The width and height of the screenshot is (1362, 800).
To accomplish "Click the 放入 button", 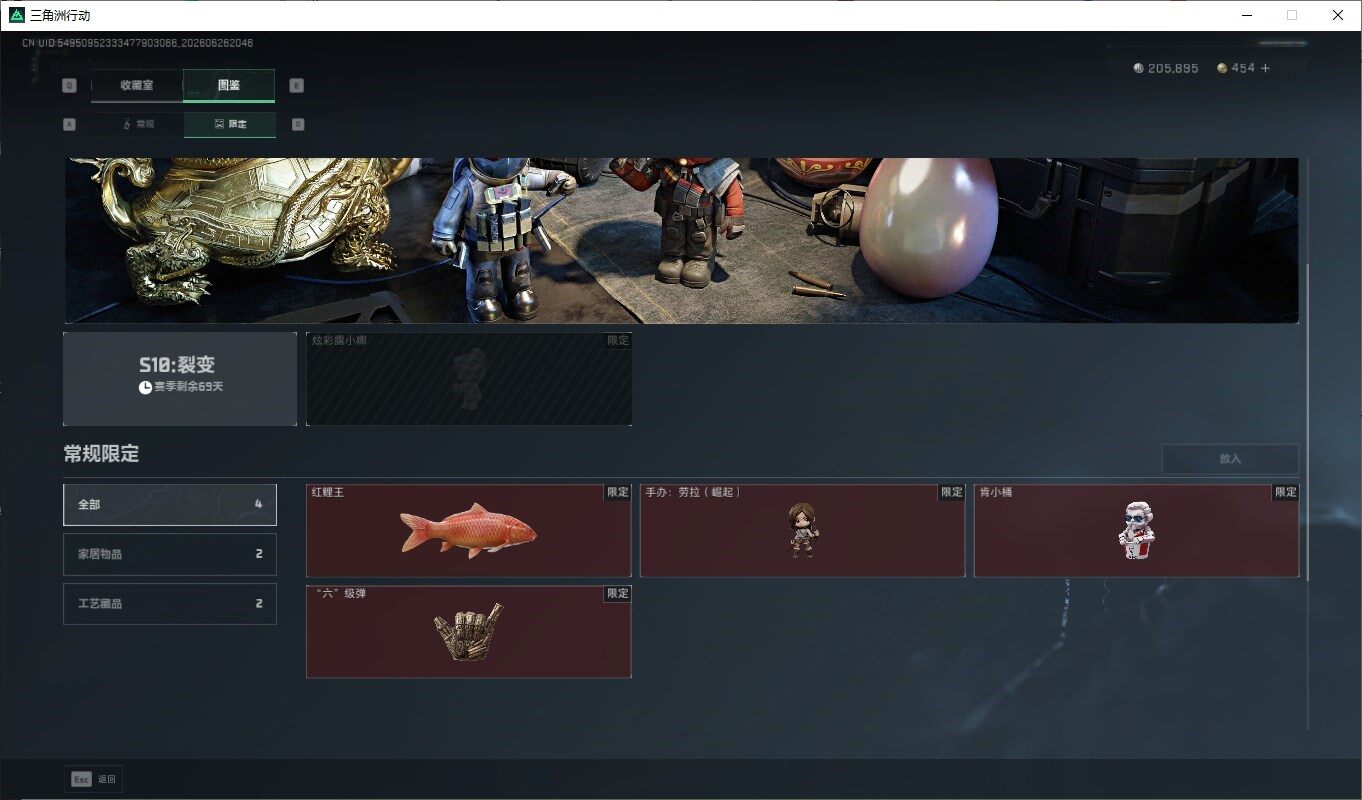I will point(1230,459).
